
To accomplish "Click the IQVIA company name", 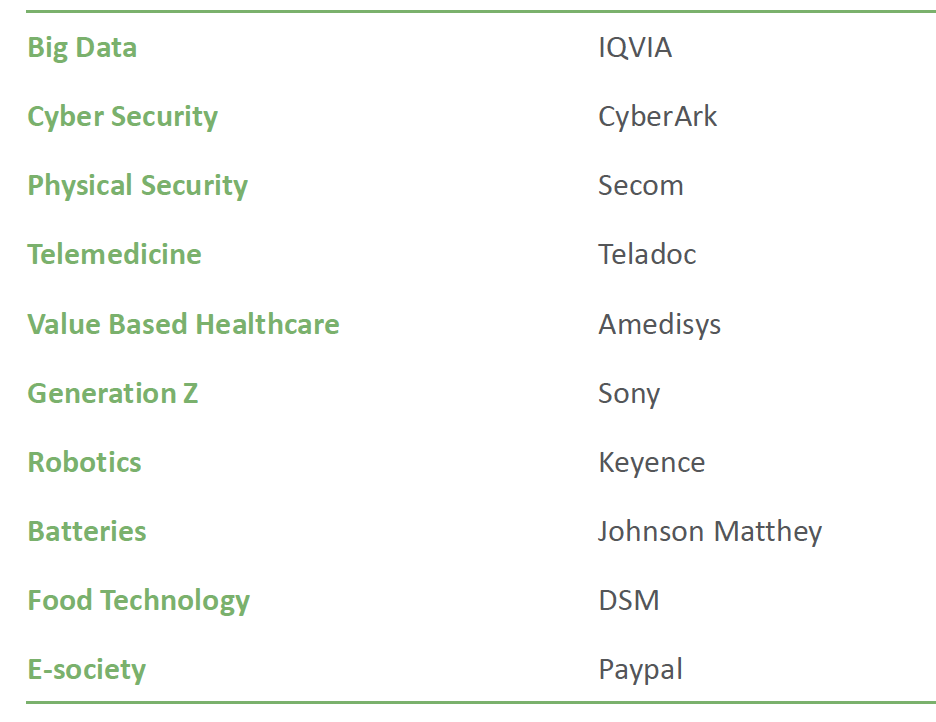I will click(635, 47).
